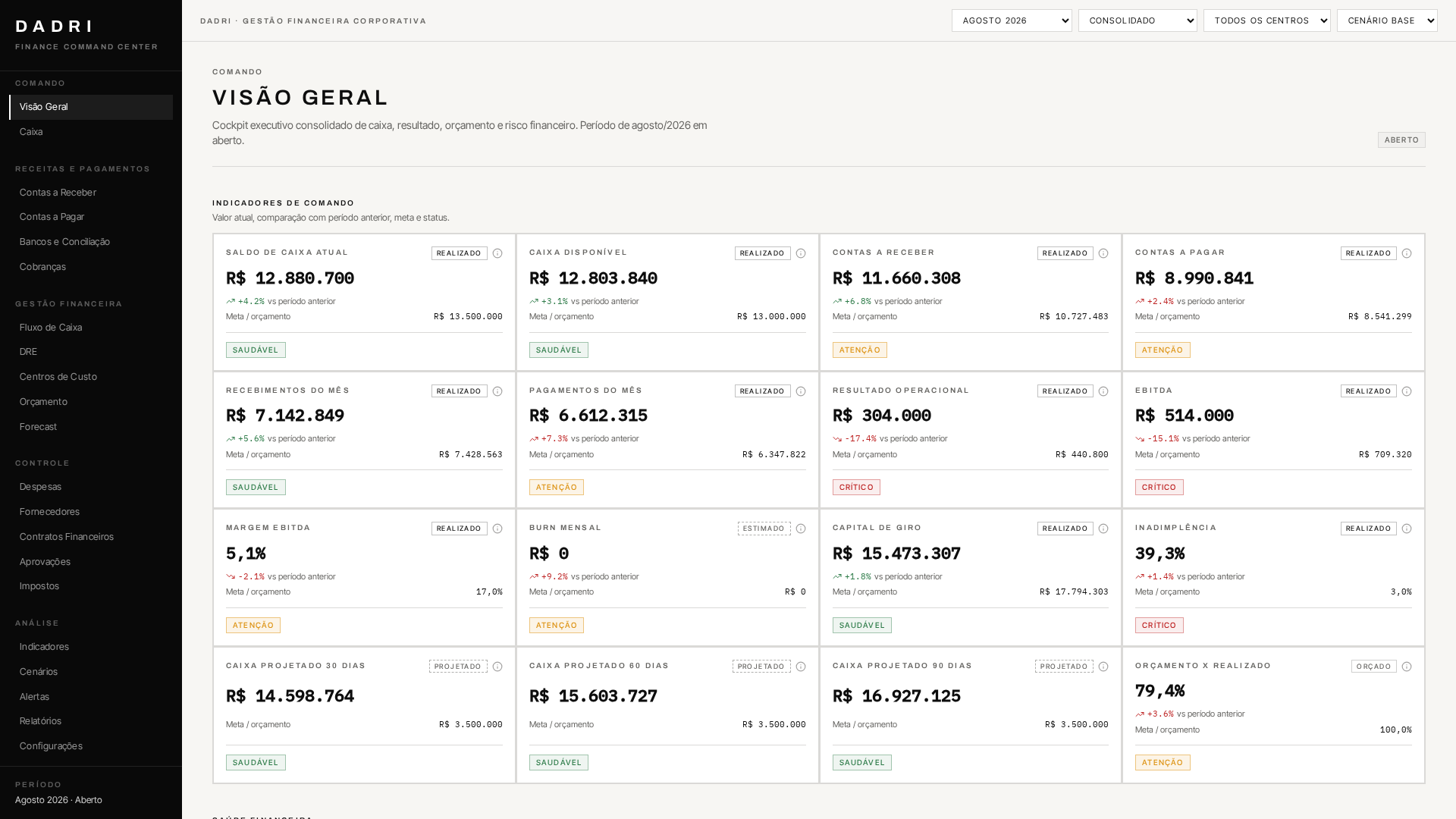This screenshot has width=1456, height=819.
Task: Open Contratos Financeiros in sidebar
Action: pos(91,537)
